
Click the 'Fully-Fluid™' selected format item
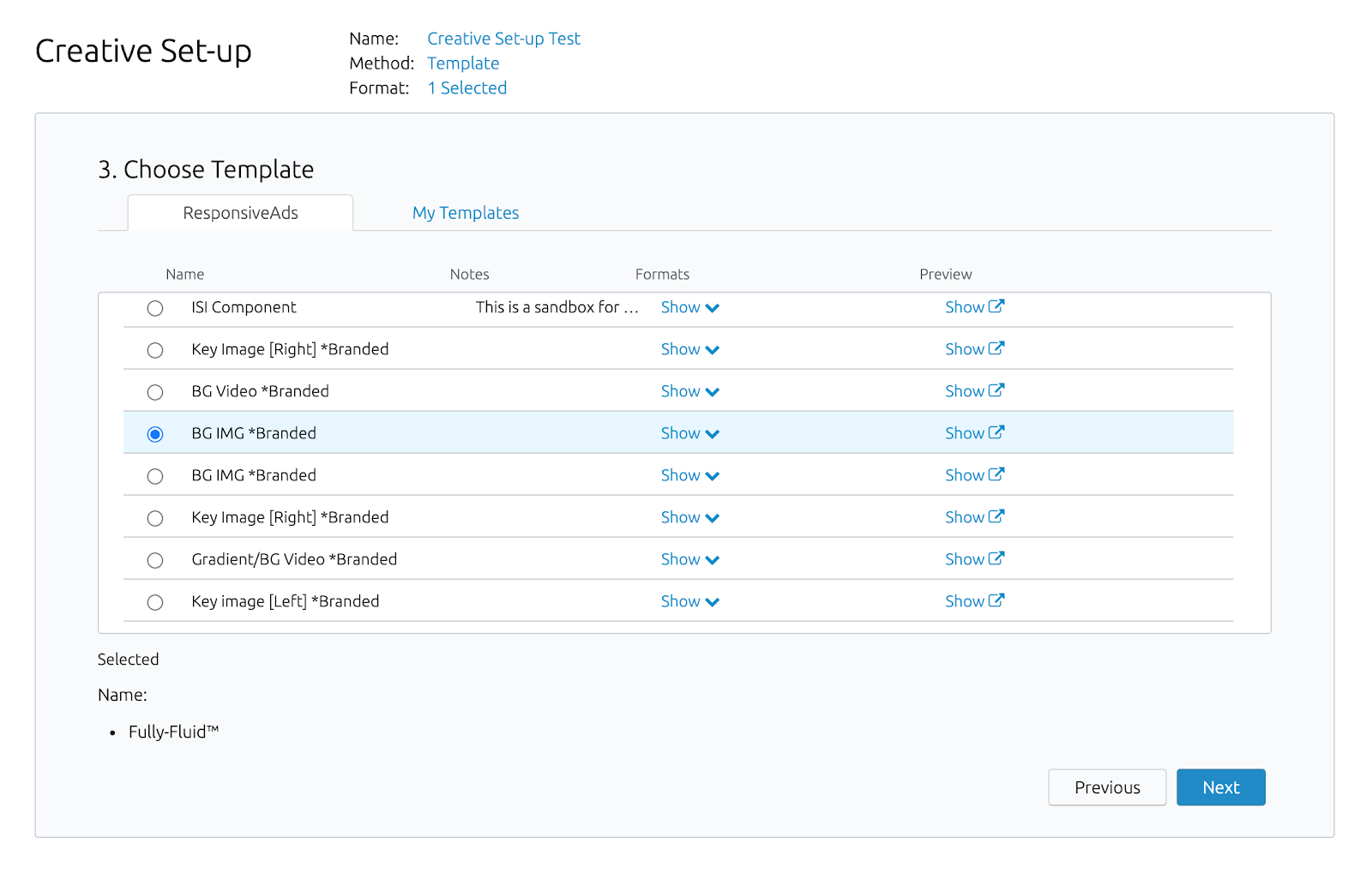(174, 732)
